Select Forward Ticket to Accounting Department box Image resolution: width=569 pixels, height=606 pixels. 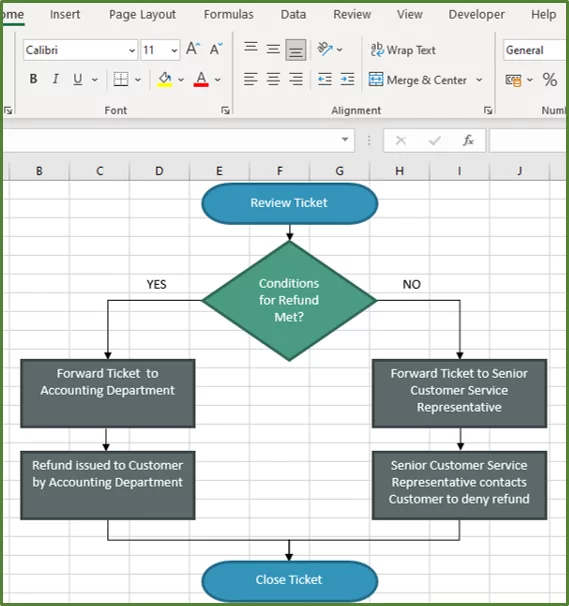(x=107, y=393)
